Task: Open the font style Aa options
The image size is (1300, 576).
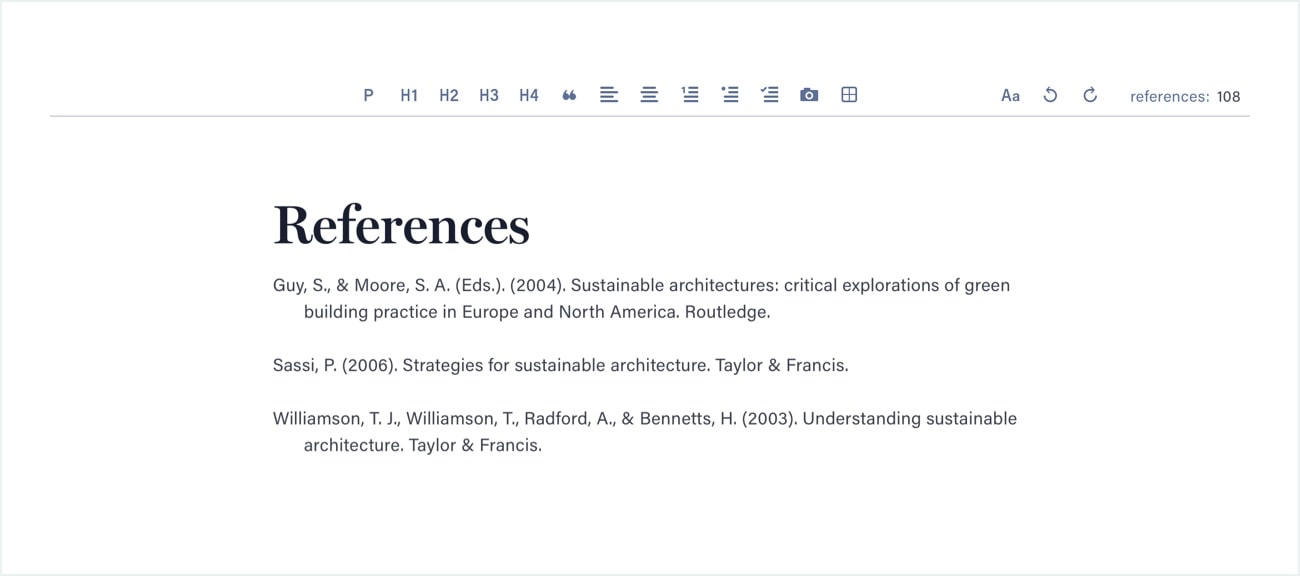Action: [1010, 94]
